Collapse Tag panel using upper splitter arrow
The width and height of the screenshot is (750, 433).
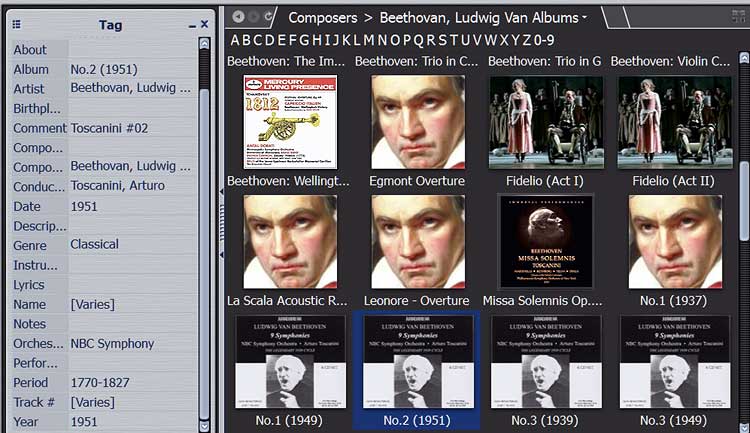pos(221,189)
